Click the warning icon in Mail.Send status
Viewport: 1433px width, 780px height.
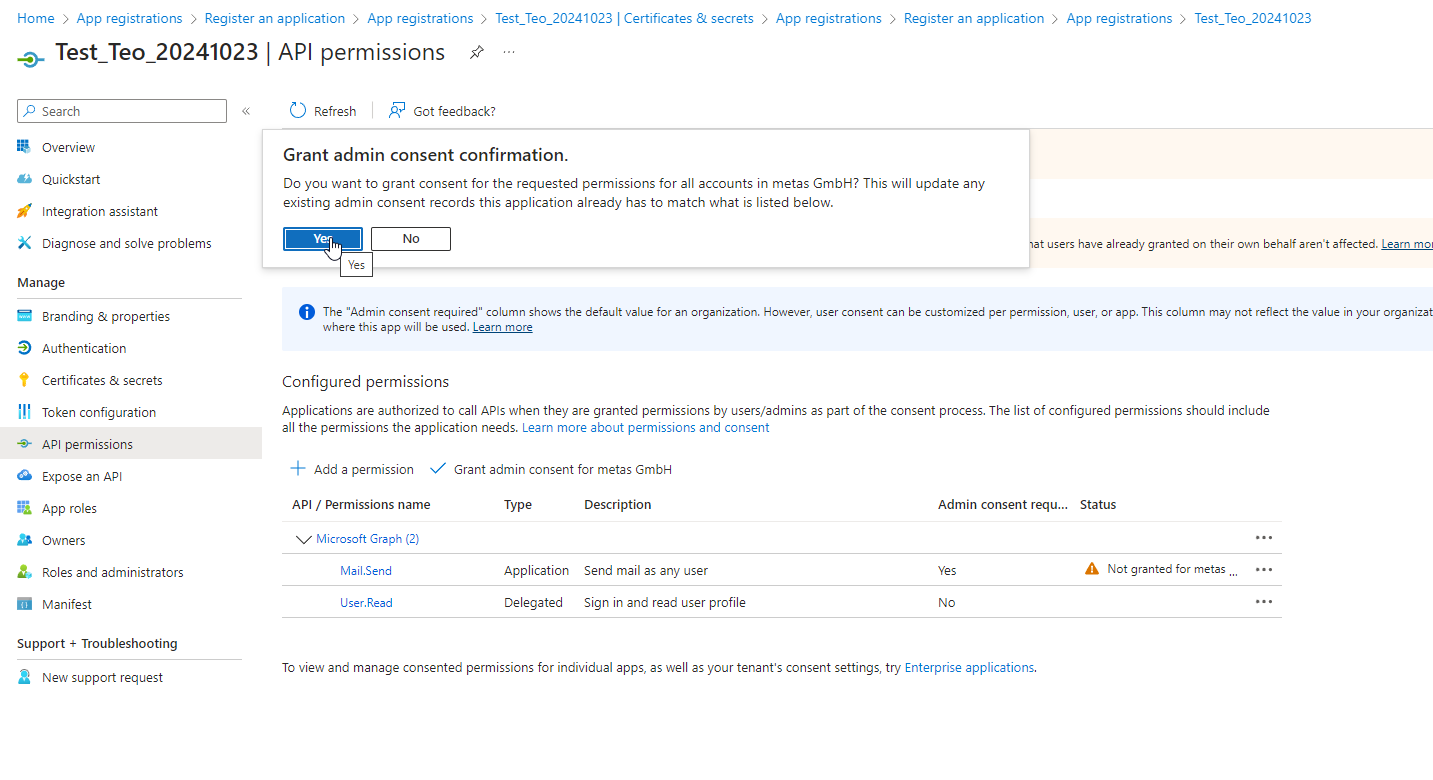coord(1092,569)
